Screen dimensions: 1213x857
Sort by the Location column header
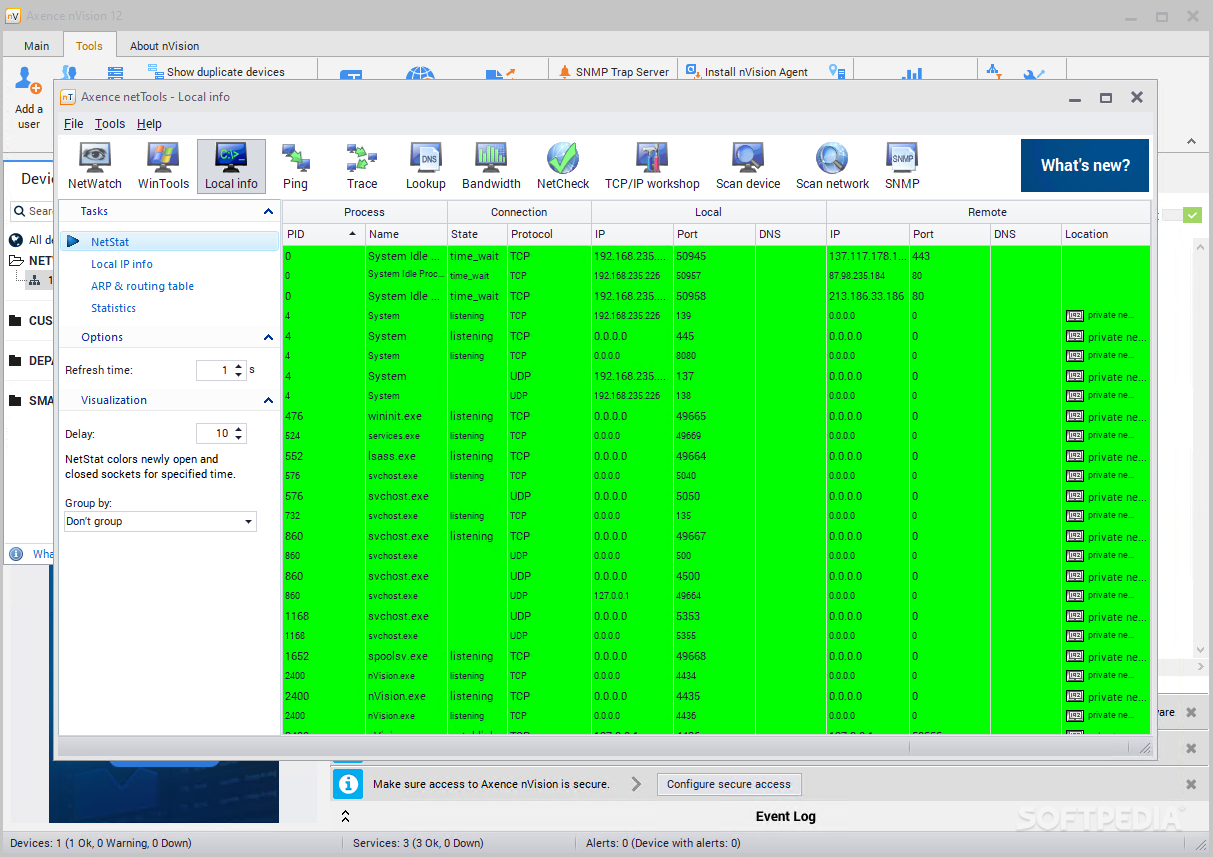tap(1105, 234)
